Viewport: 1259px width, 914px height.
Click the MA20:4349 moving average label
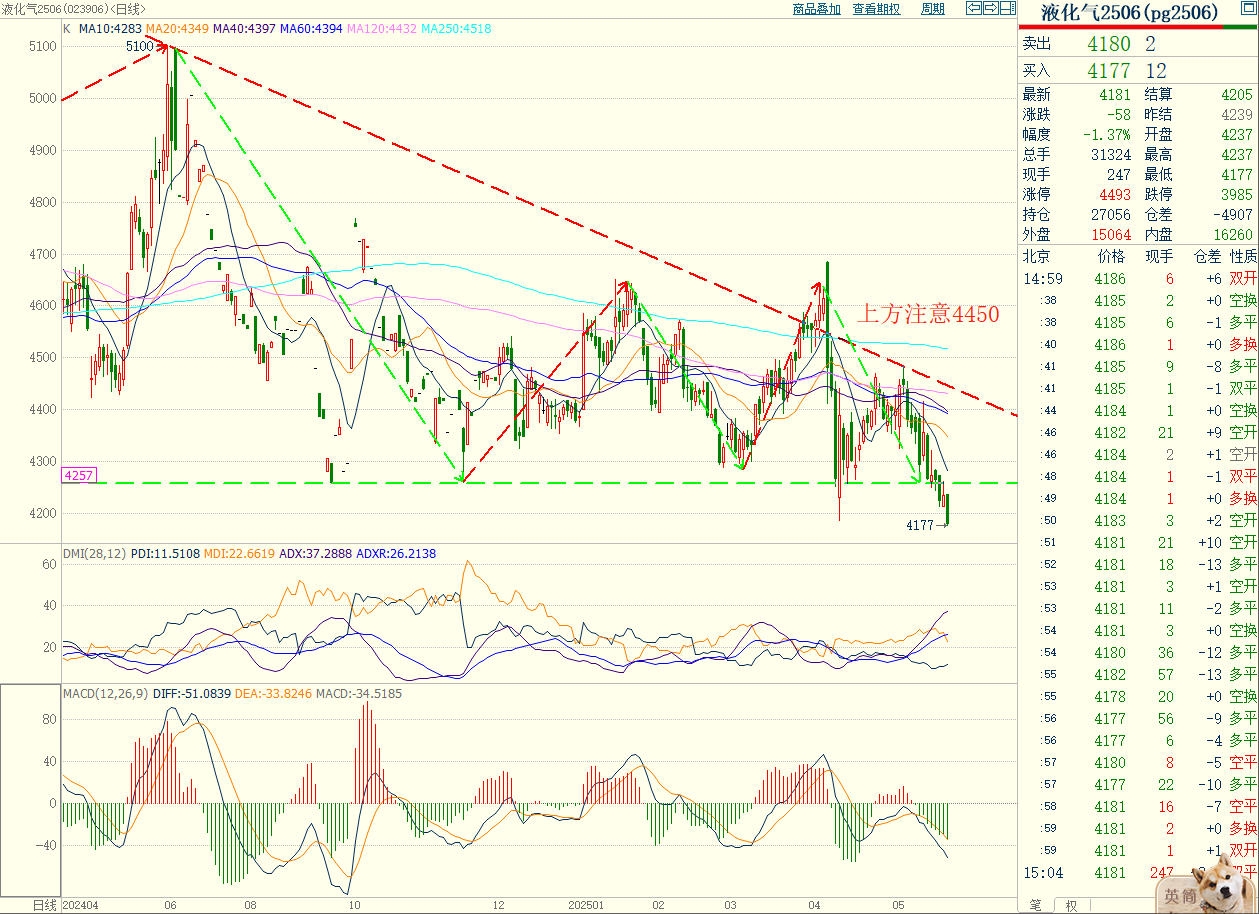tap(177, 29)
